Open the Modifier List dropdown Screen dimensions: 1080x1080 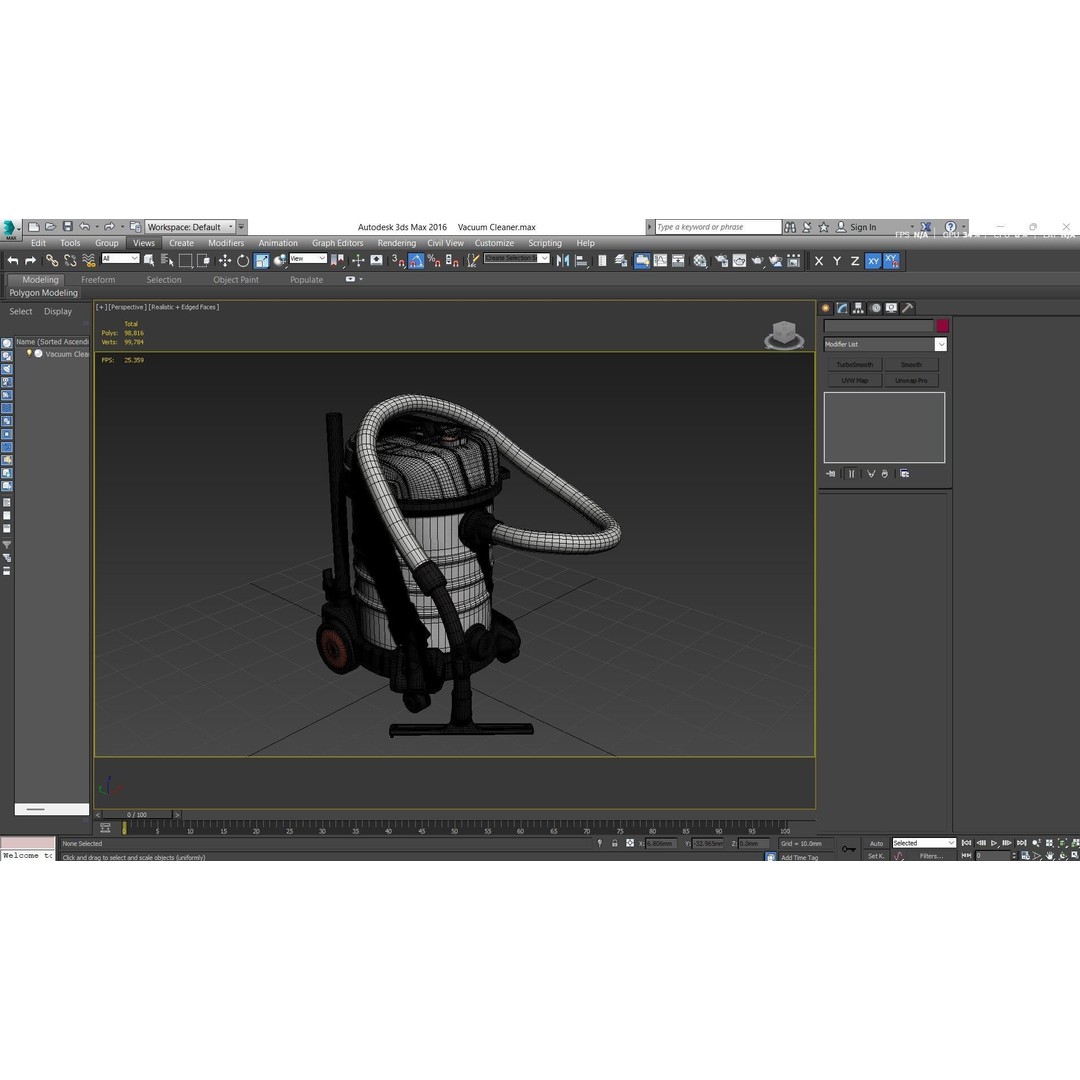point(885,344)
